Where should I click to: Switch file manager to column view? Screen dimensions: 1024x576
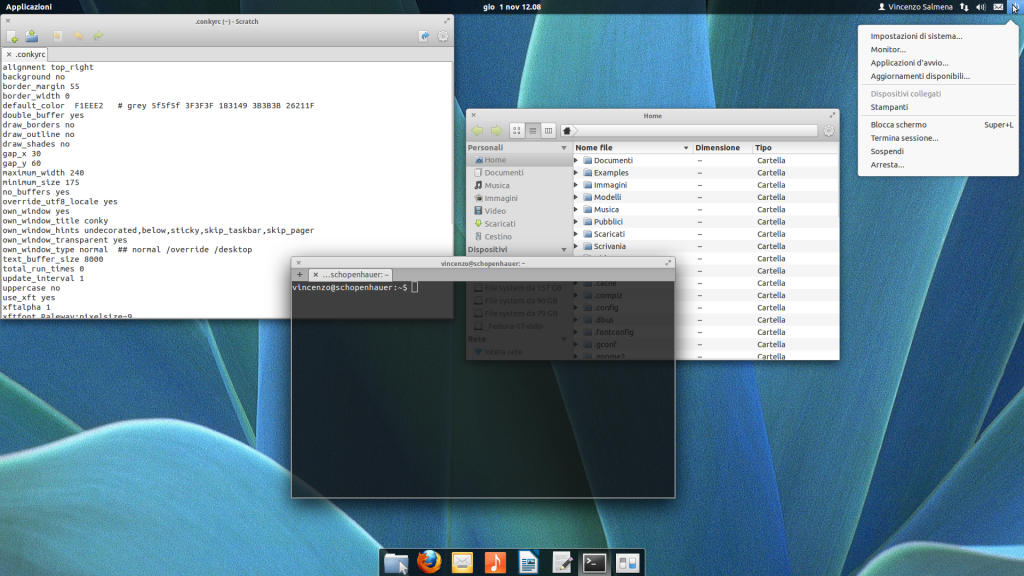click(549, 130)
